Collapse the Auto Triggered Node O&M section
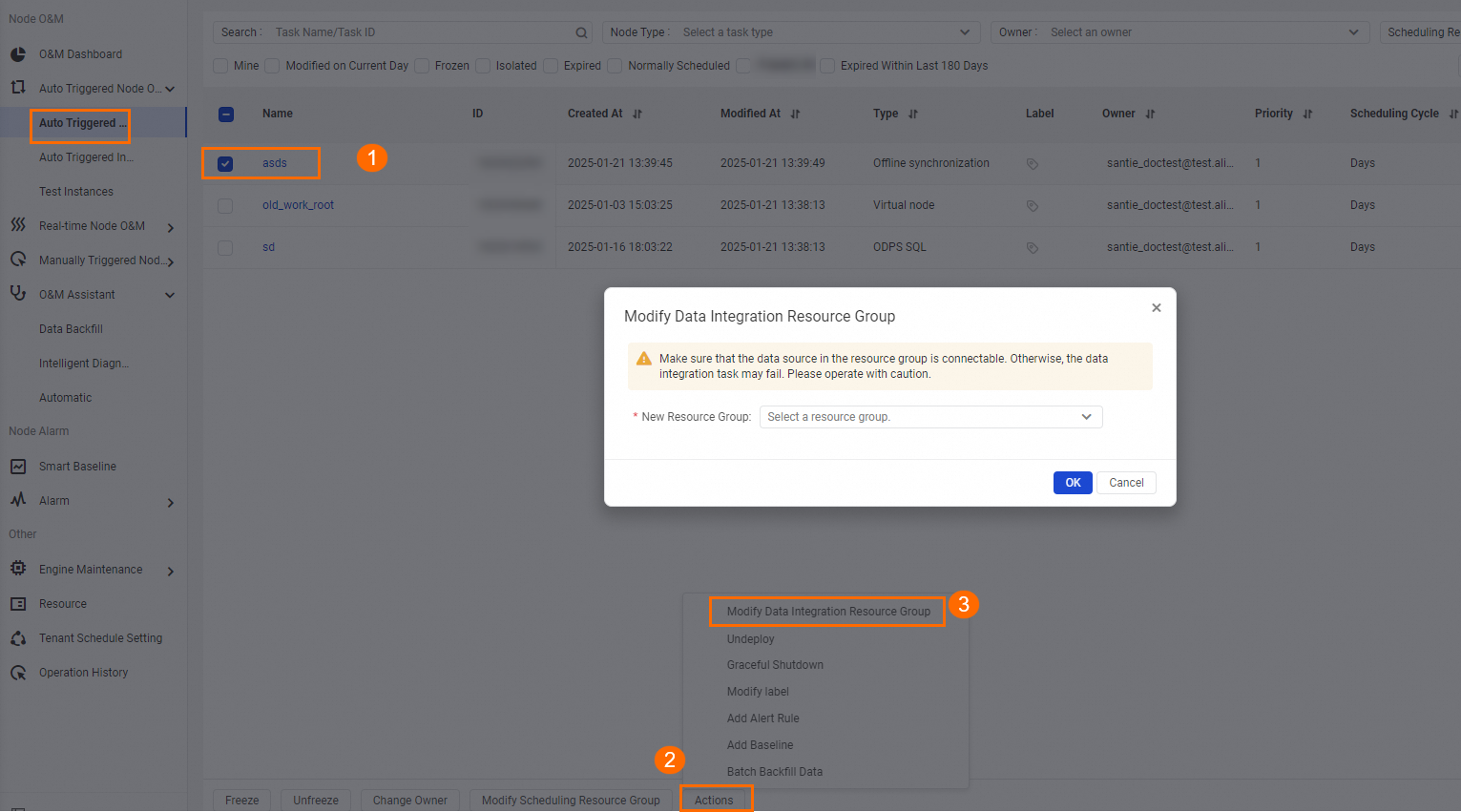Image resolution: width=1461 pixels, height=812 pixels. [170, 89]
